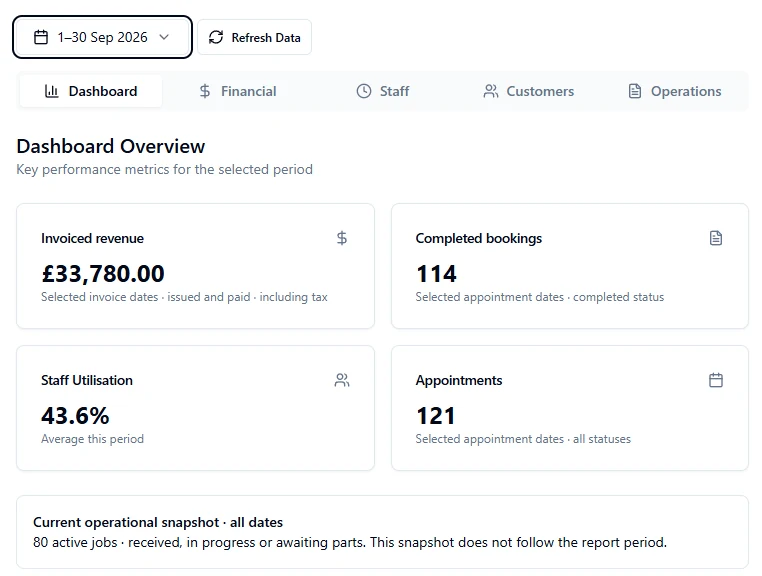The width and height of the screenshot is (762, 576).
Task: Click the calendar icon in Appointments card
Action: pyautogui.click(x=716, y=380)
